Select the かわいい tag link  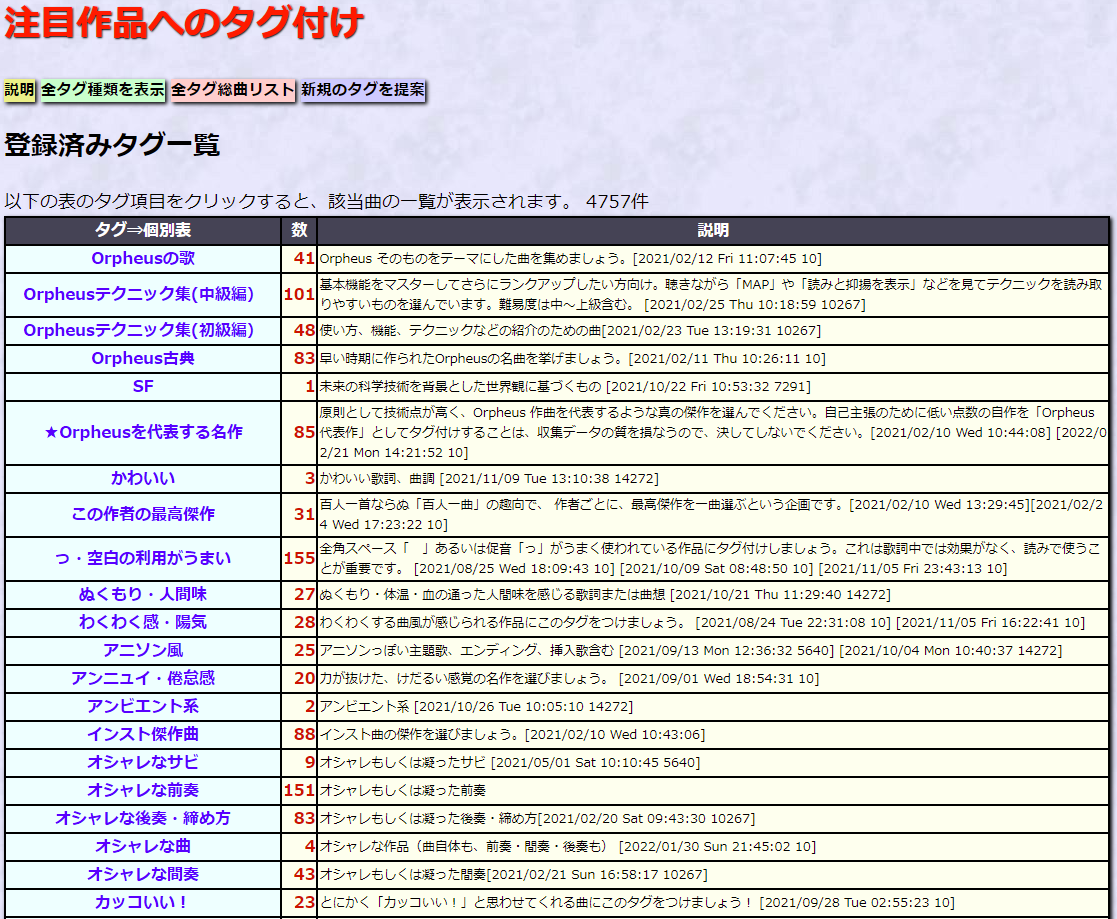(x=143, y=478)
